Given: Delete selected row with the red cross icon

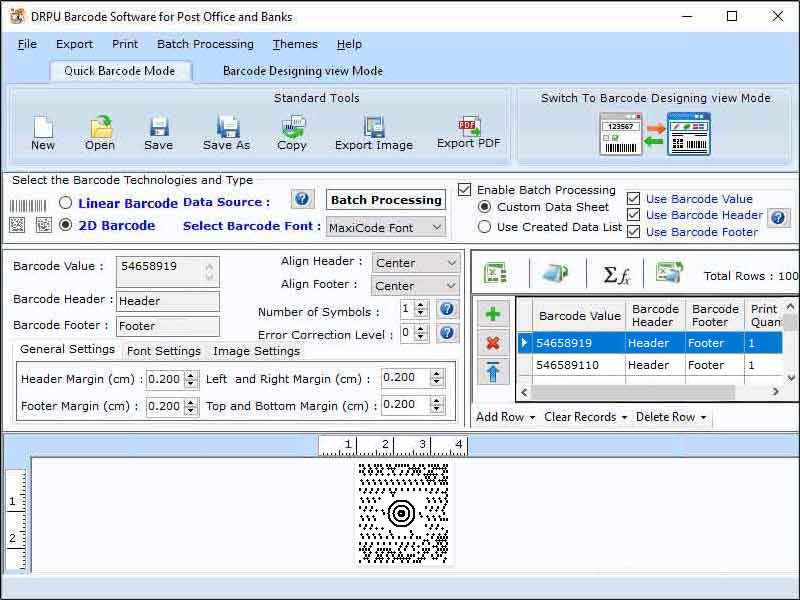Looking at the screenshot, I should coord(492,343).
